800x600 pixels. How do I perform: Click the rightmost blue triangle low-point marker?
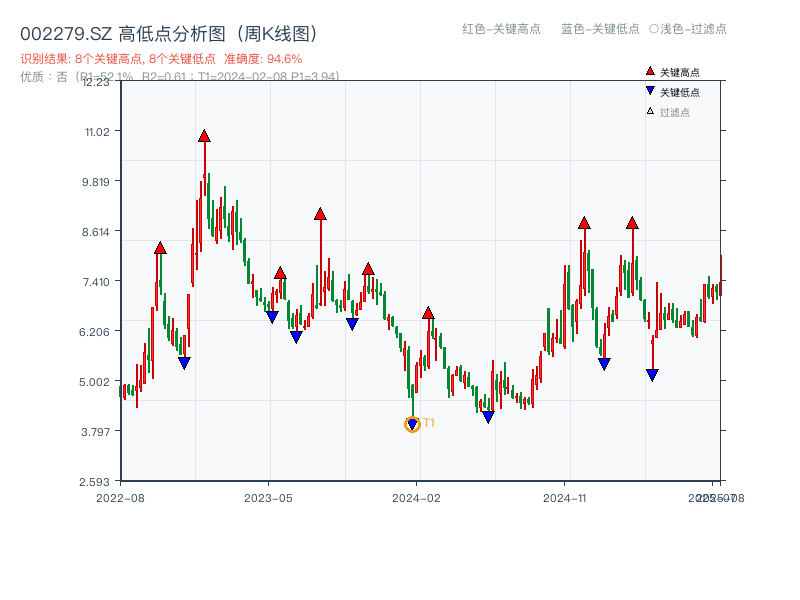coord(652,373)
